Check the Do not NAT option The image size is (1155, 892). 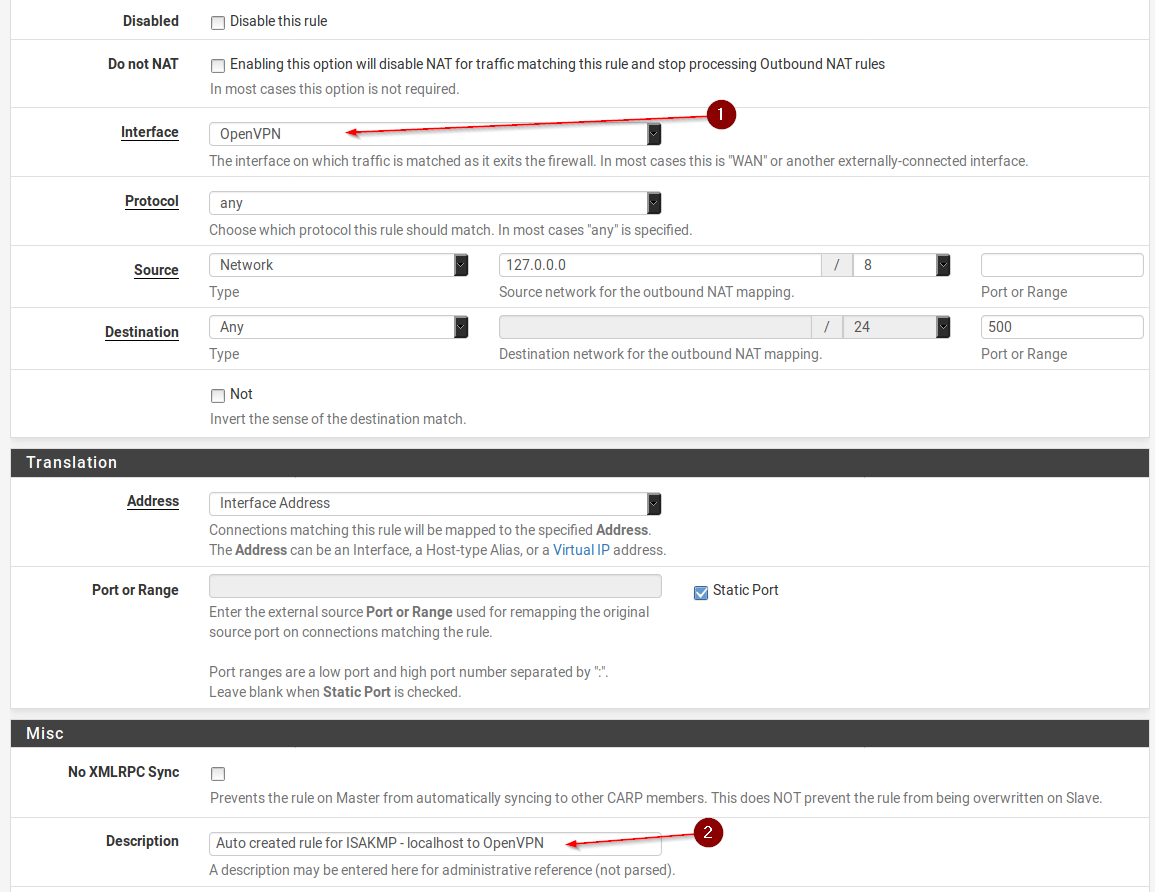point(218,65)
